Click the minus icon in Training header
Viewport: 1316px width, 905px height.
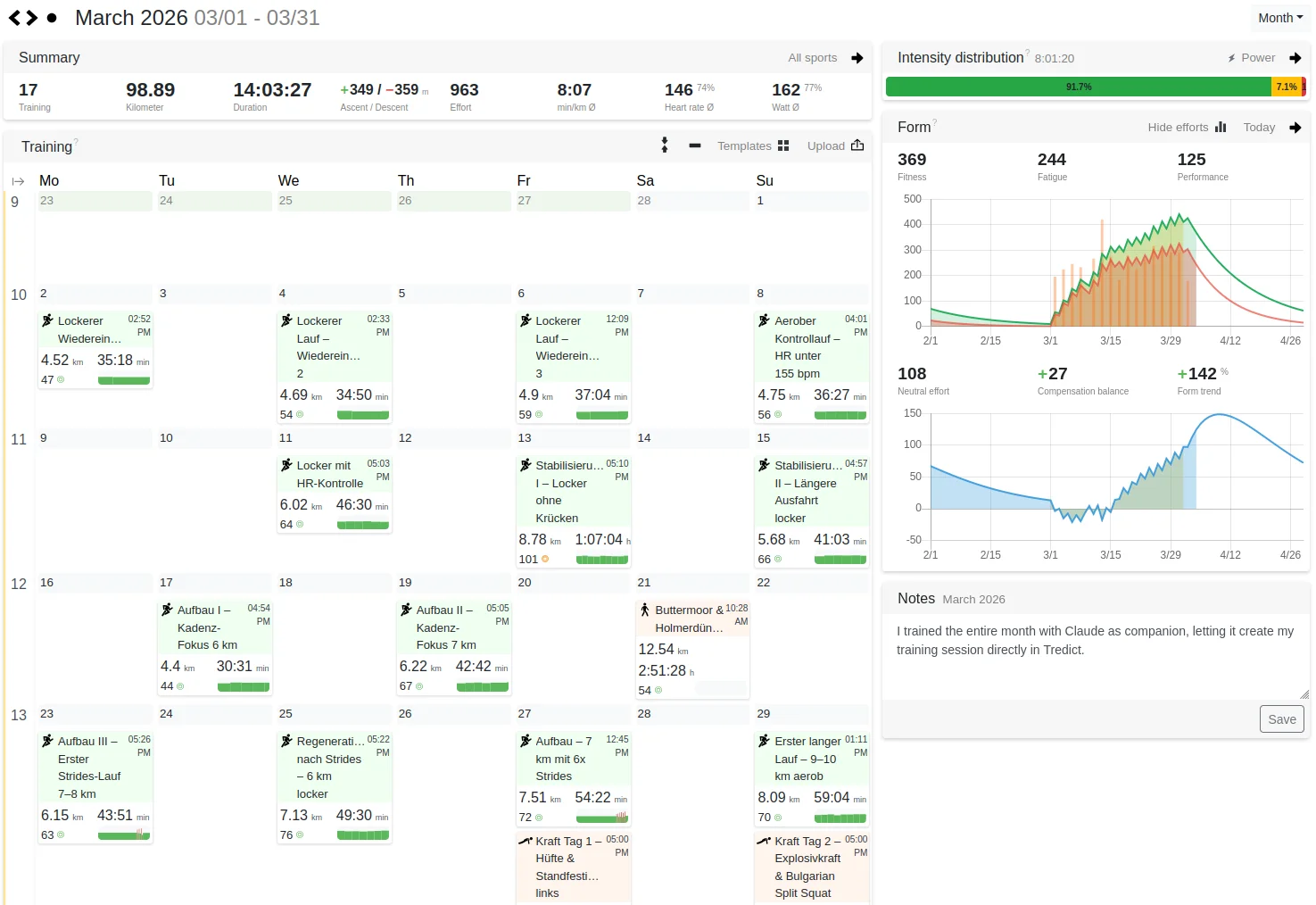pyautogui.click(x=695, y=145)
